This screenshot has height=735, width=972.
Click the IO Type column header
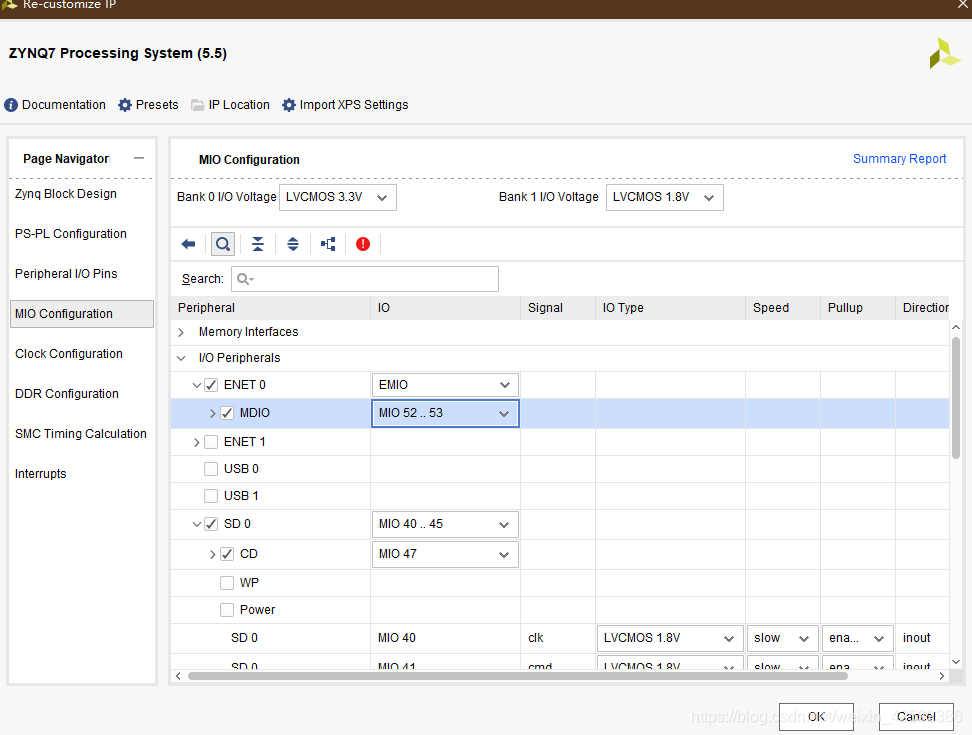click(670, 308)
